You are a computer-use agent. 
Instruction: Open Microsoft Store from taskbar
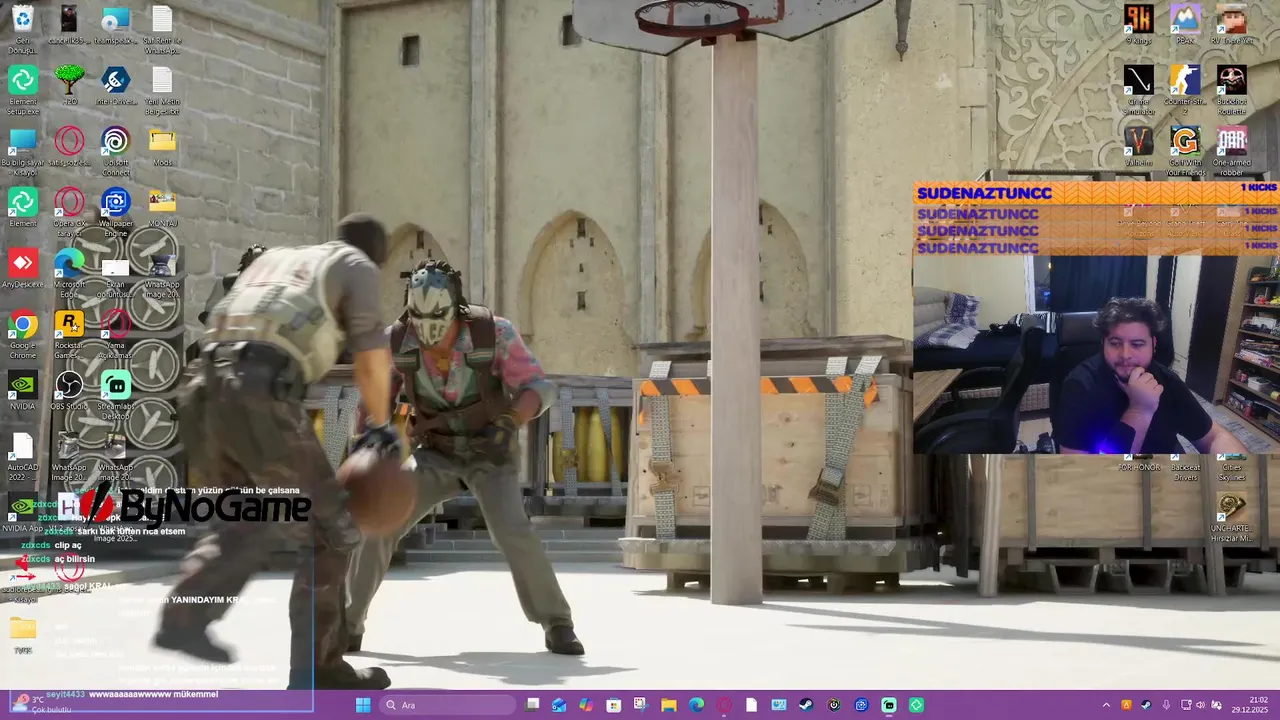[x=614, y=705]
